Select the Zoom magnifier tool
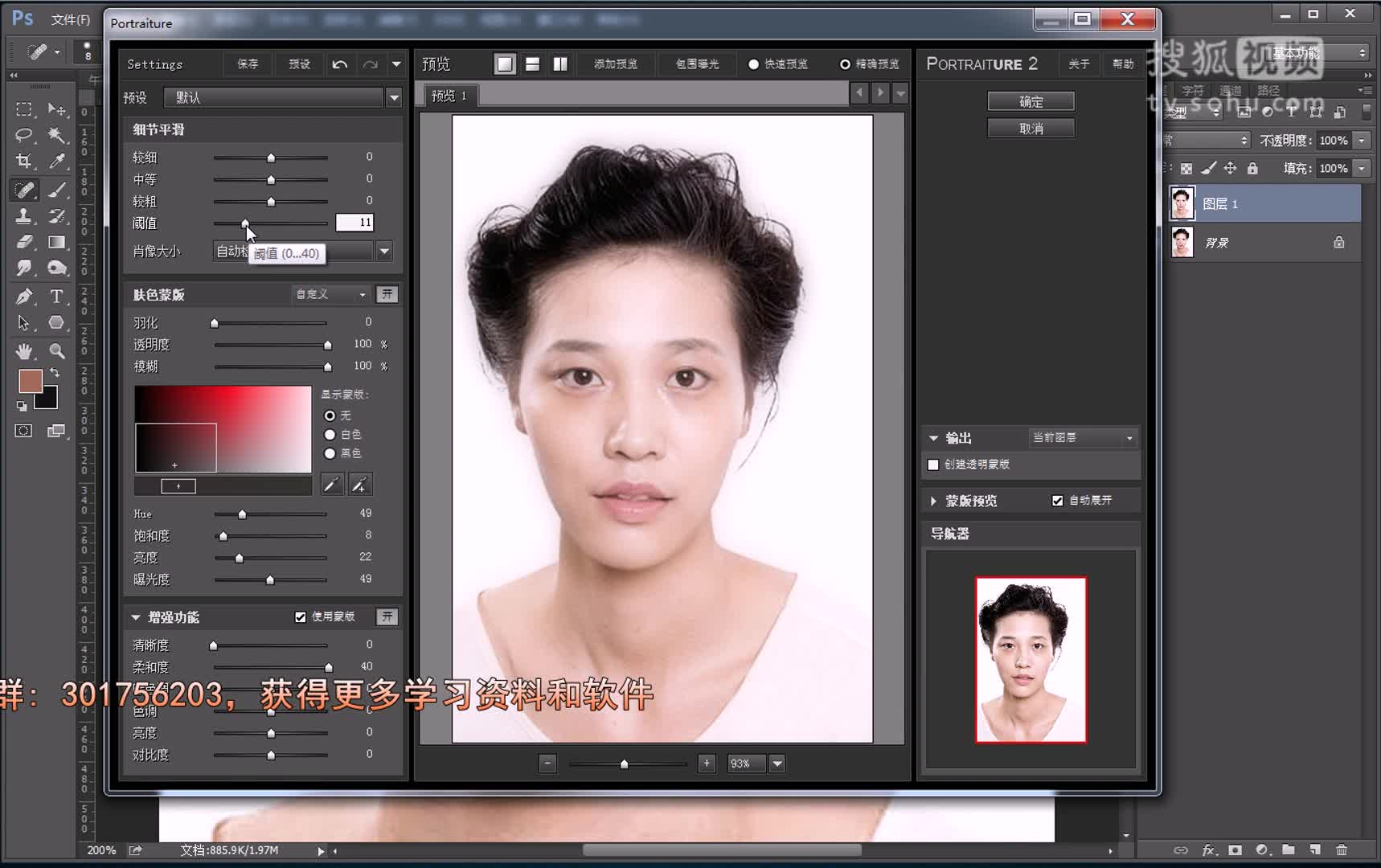Screen dimensions: 1381x868 click(x=57, y=350)
